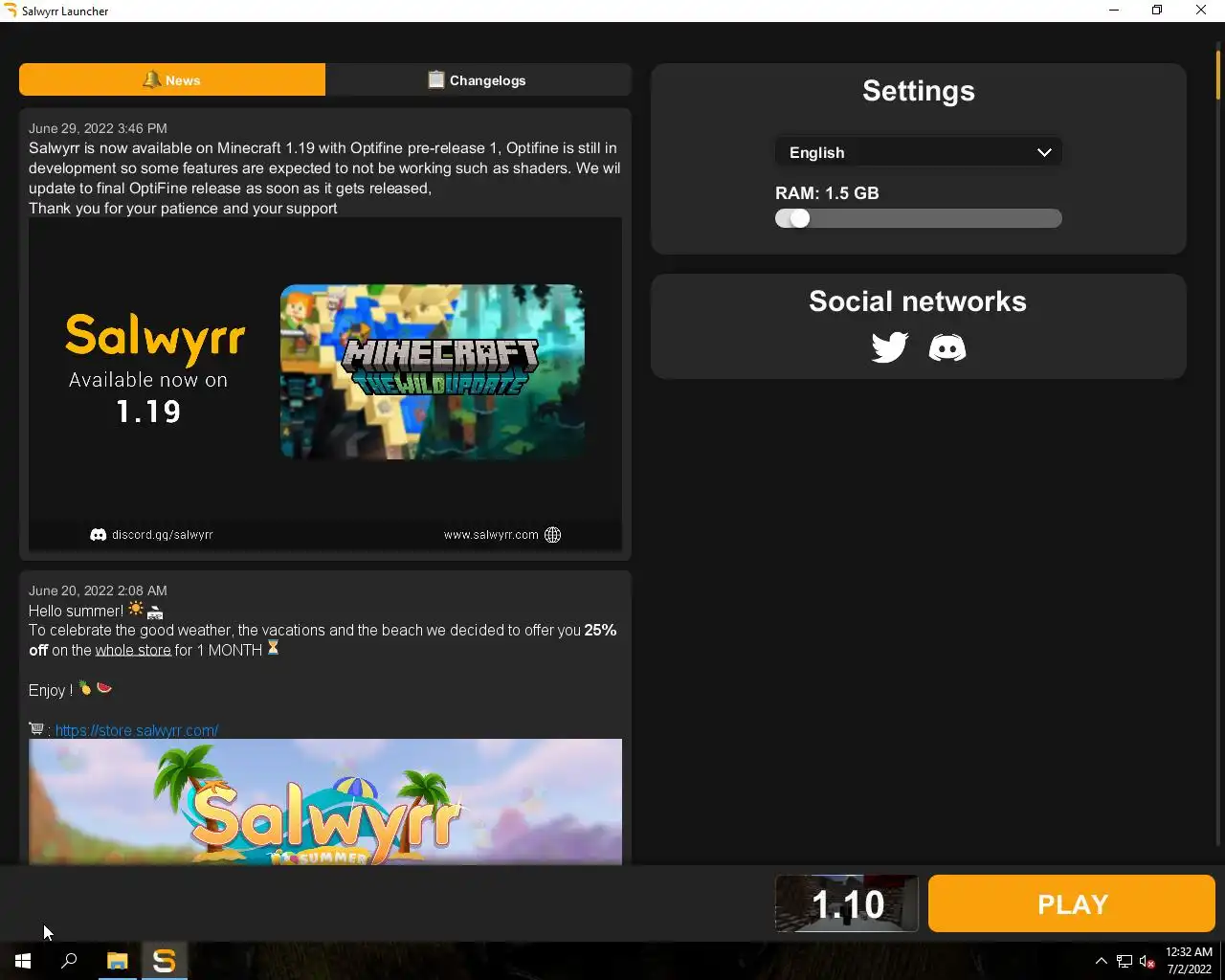The width and height of the screenshot is (1225, 980).
Task: Click the muted volume tray icon
Action: [1147, 961]
